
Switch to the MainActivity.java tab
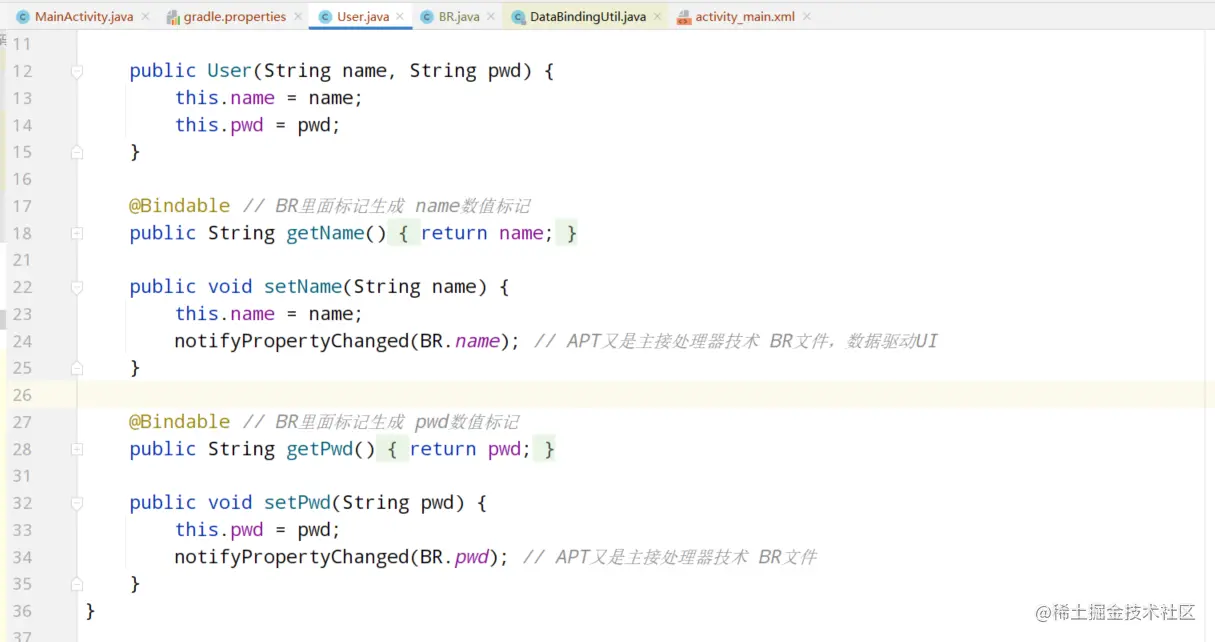tap(84, 17)
